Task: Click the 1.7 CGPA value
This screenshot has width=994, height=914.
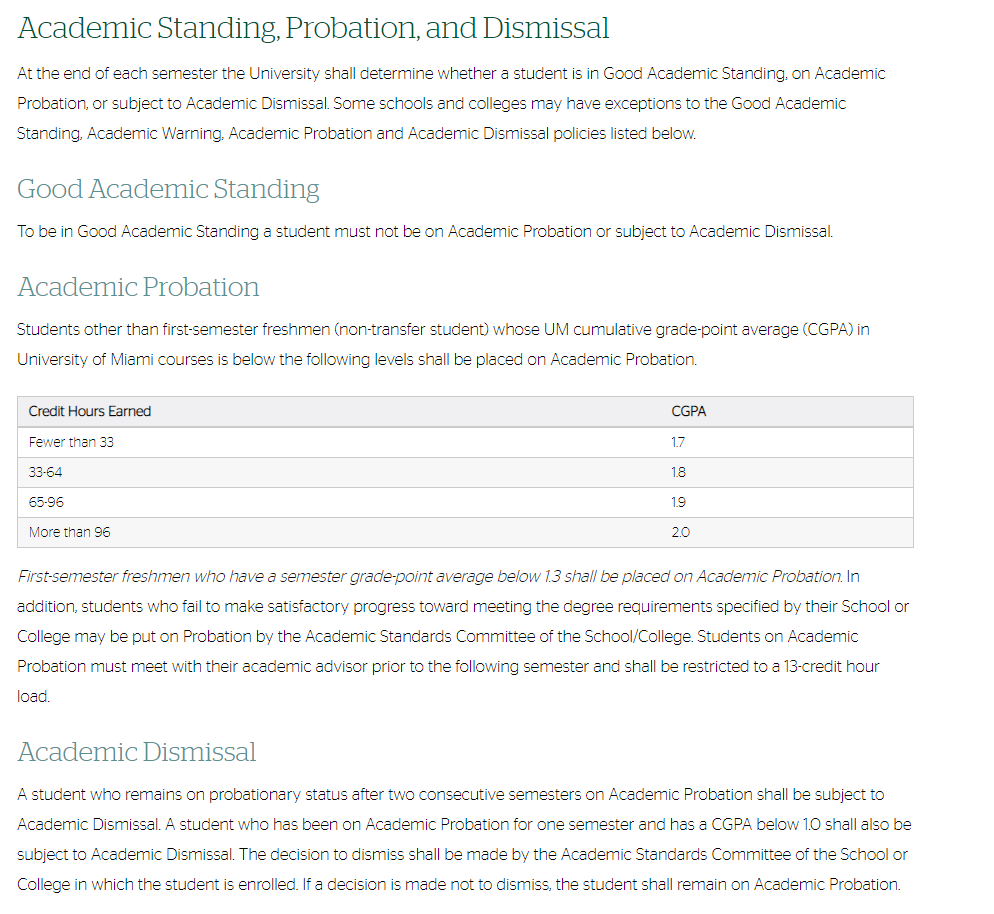Action: click(x=678, y=442)
